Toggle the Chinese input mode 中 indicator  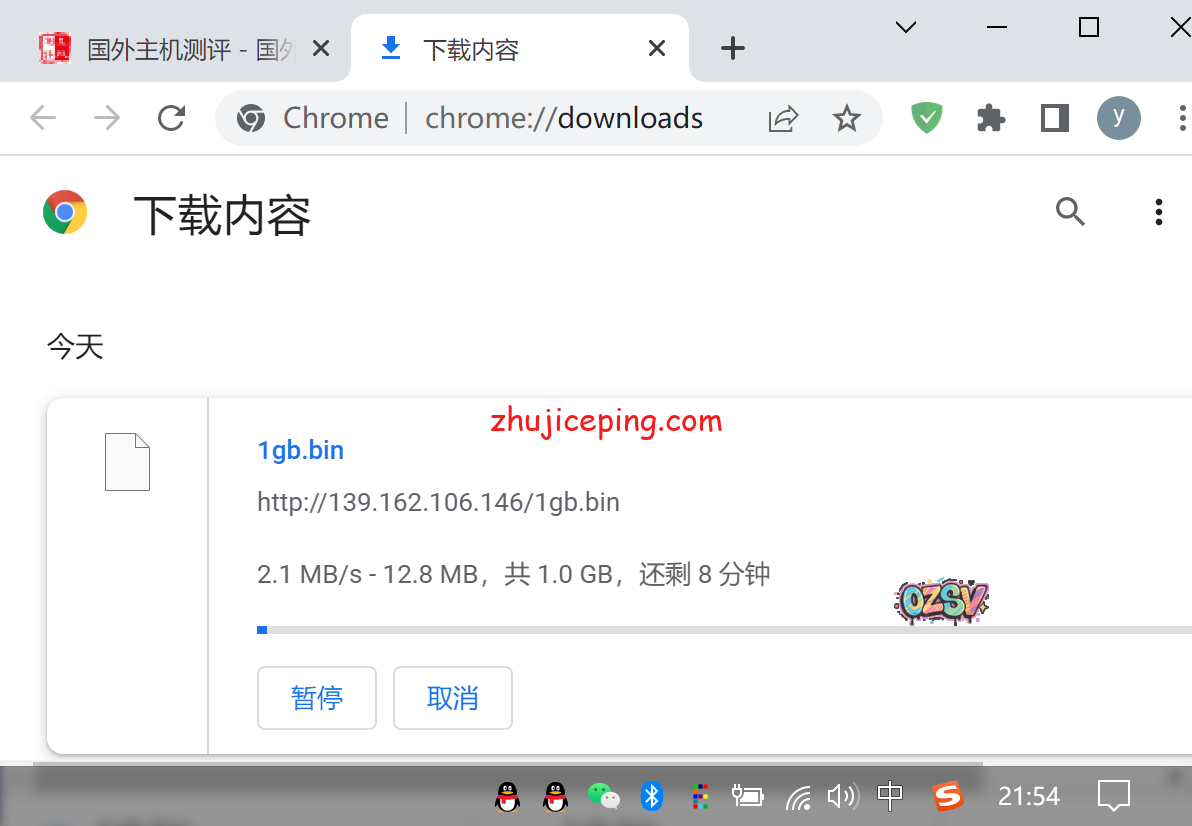(x=889, y=796)
